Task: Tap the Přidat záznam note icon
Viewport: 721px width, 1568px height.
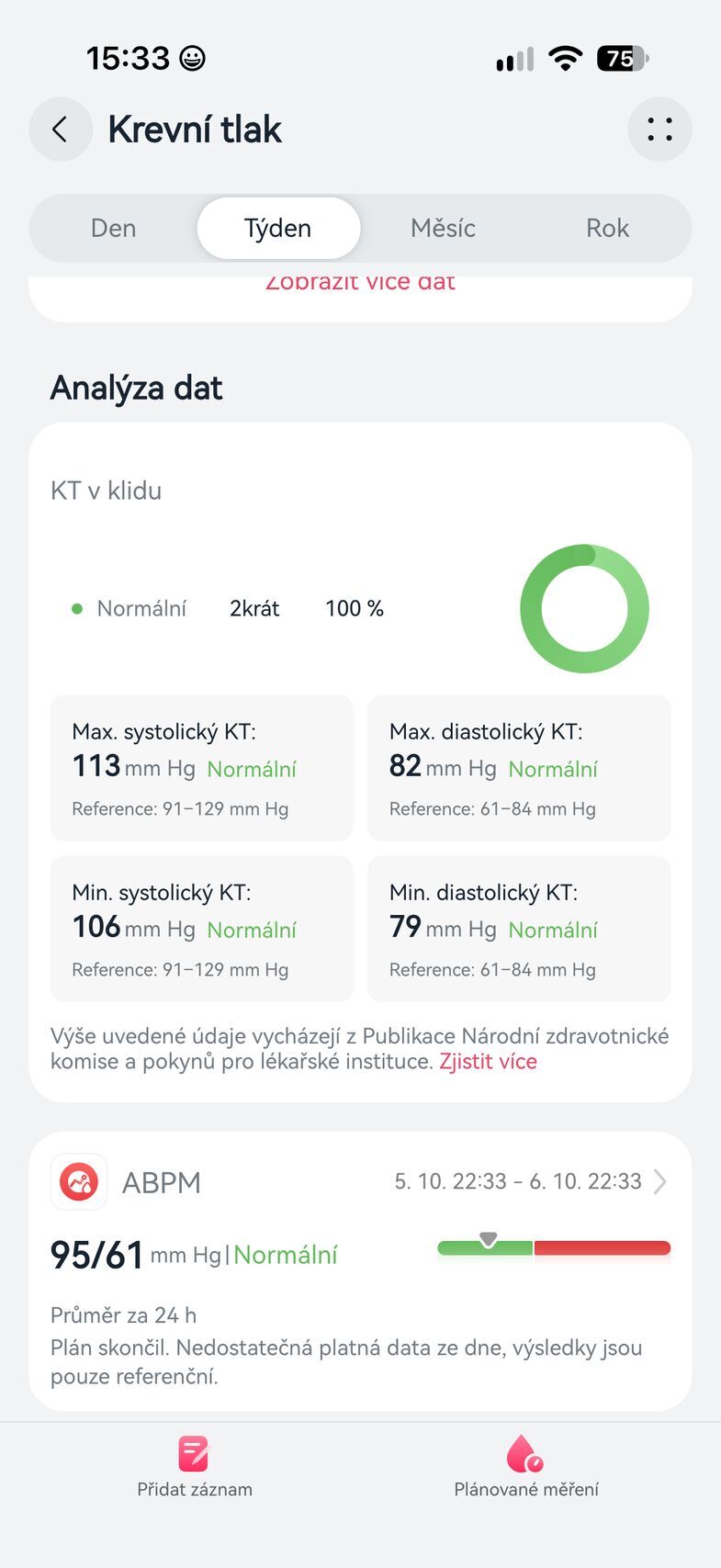Action: point(194,1454)
